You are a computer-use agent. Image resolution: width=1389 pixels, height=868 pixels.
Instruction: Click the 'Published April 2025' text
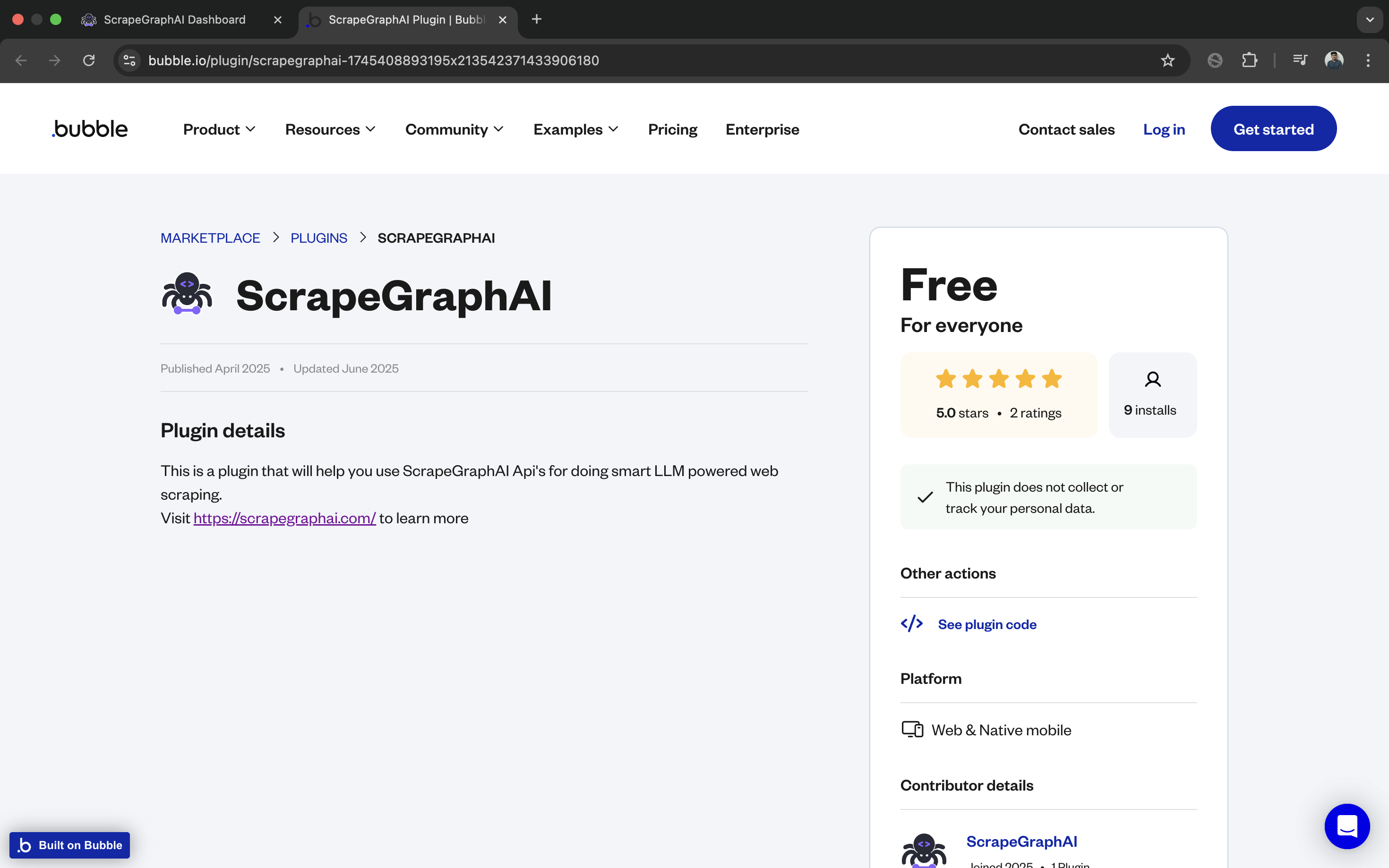tap(215, 368)
